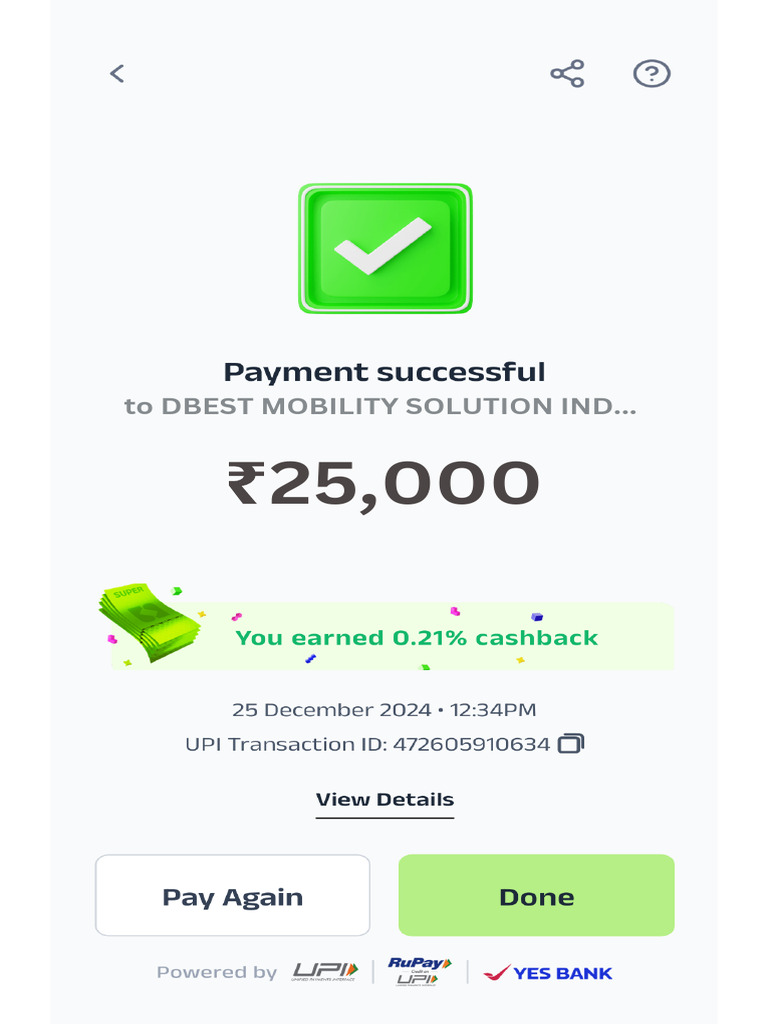Copy the UPI Transaction ID
Image resolution: width=768 pixels, height=1024 pixels.
571,744
